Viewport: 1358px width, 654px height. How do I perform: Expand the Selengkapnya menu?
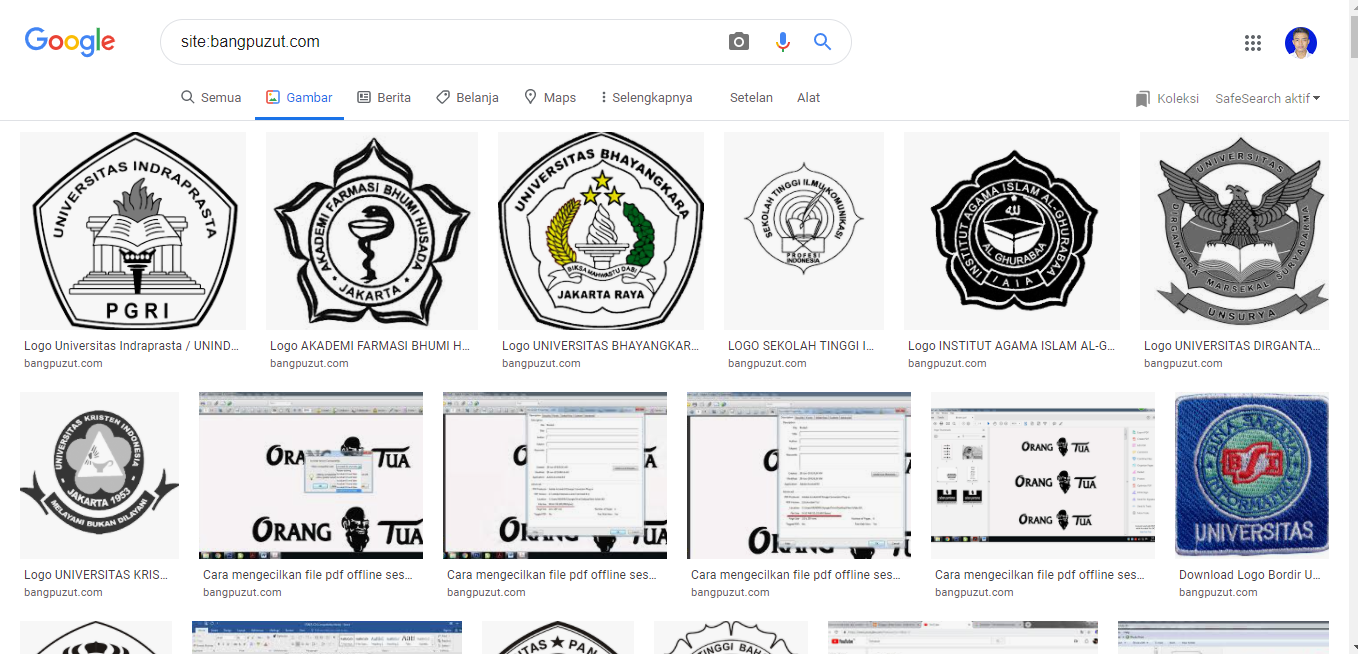(646, 98)
